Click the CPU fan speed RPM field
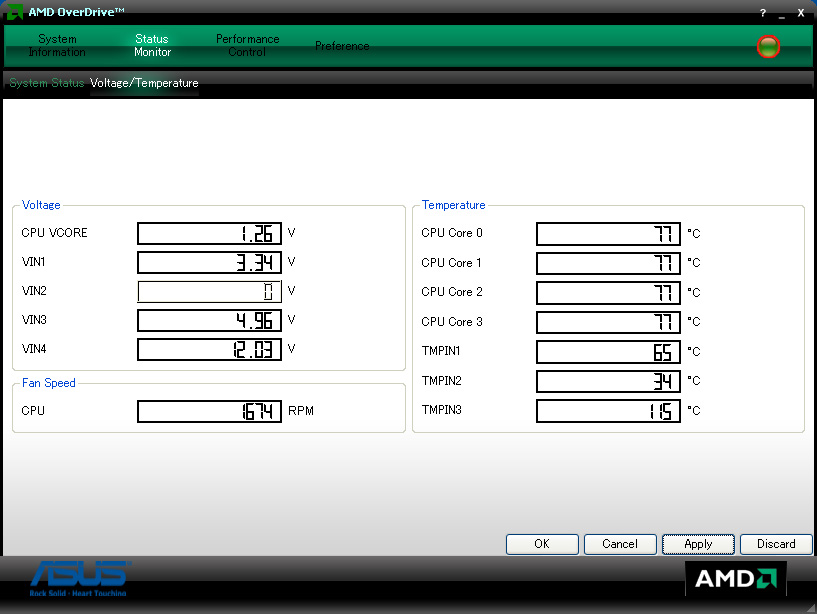This screenshot has width=817, height=614. (208, 411)
